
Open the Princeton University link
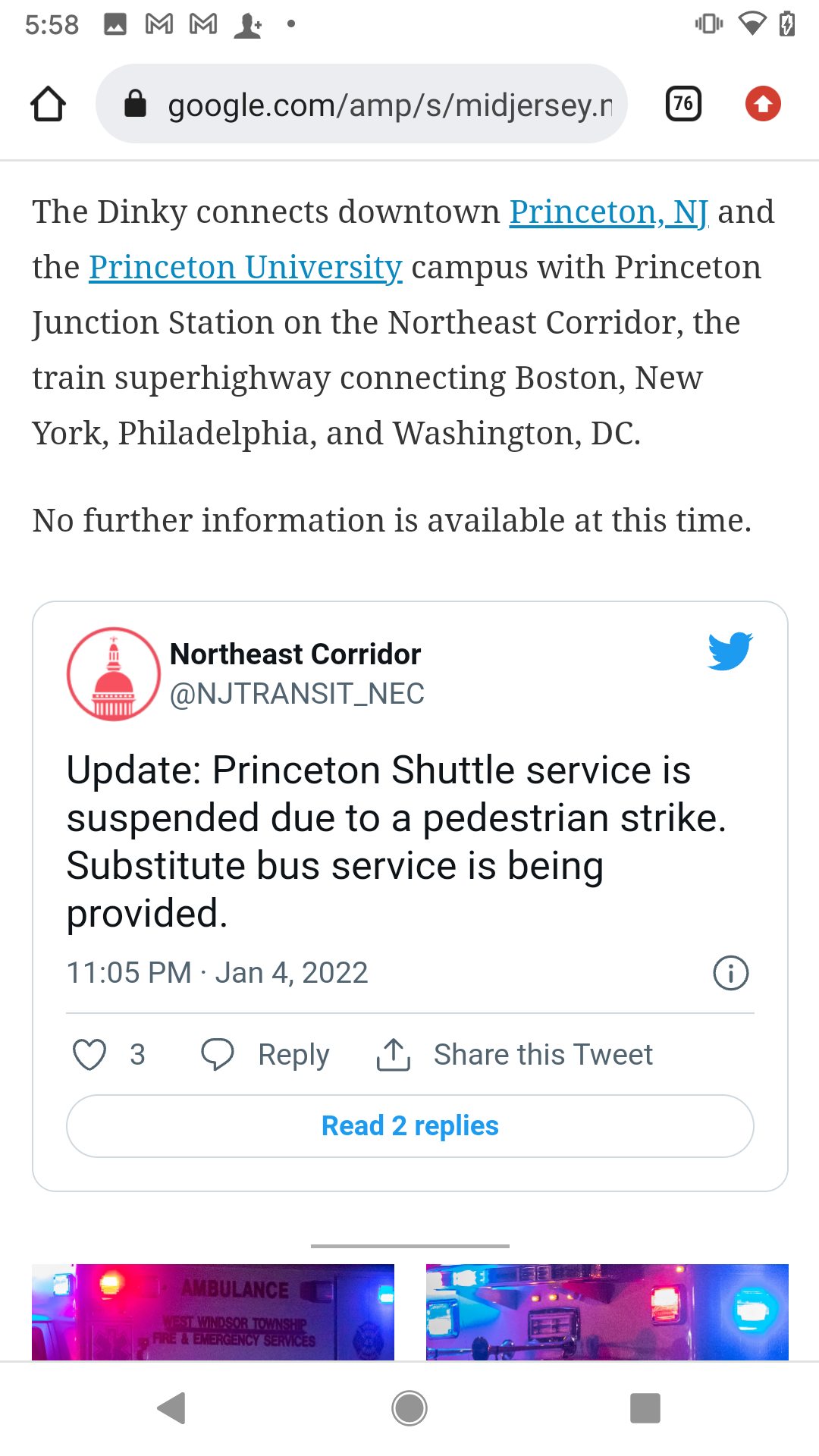click(246, 267)
